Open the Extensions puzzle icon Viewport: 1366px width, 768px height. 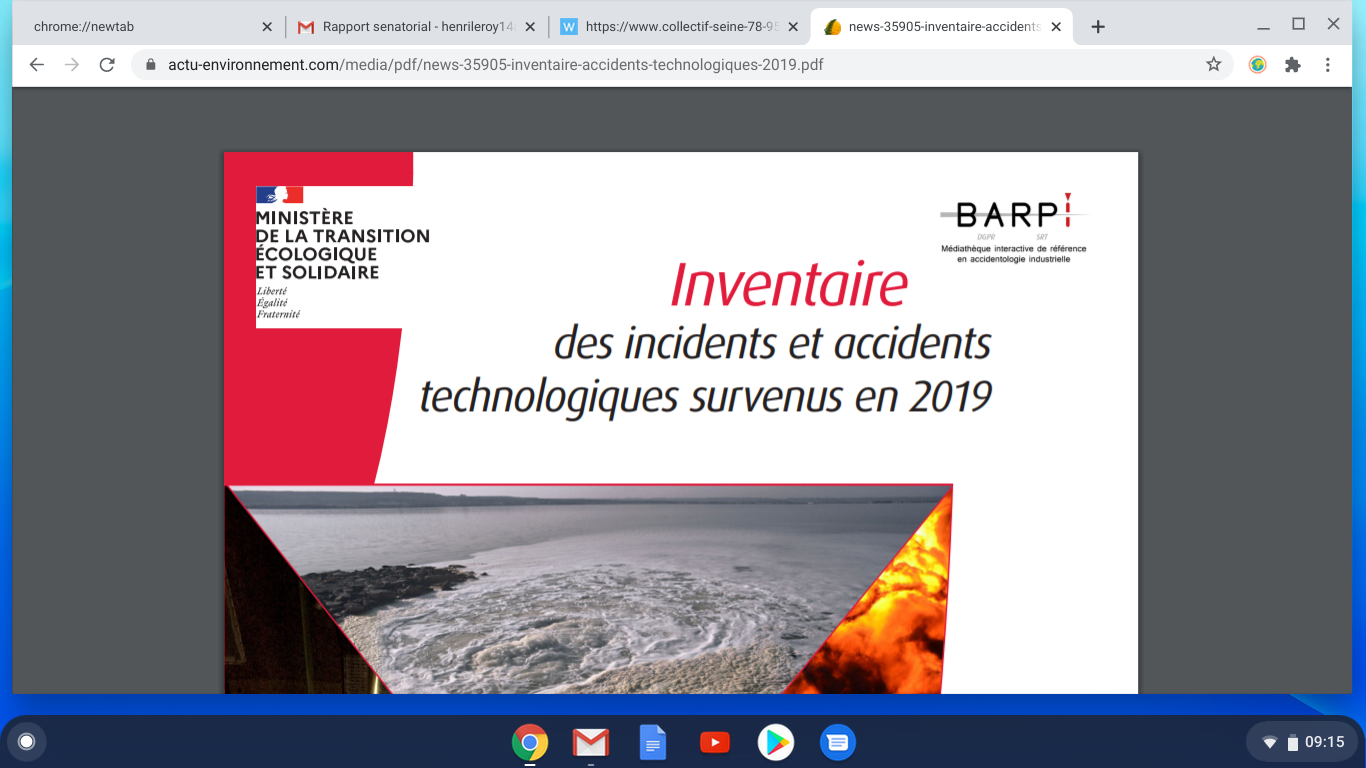pos(1292,65)
